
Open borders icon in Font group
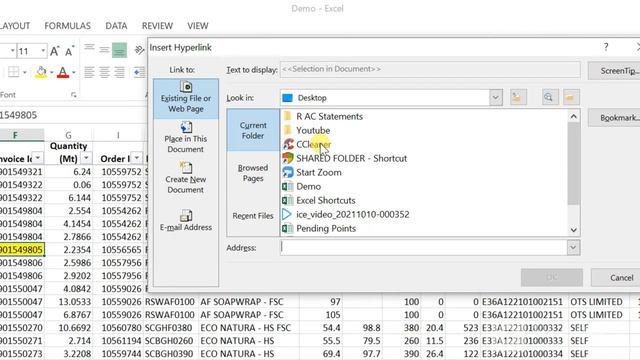(x=13, y=73)
